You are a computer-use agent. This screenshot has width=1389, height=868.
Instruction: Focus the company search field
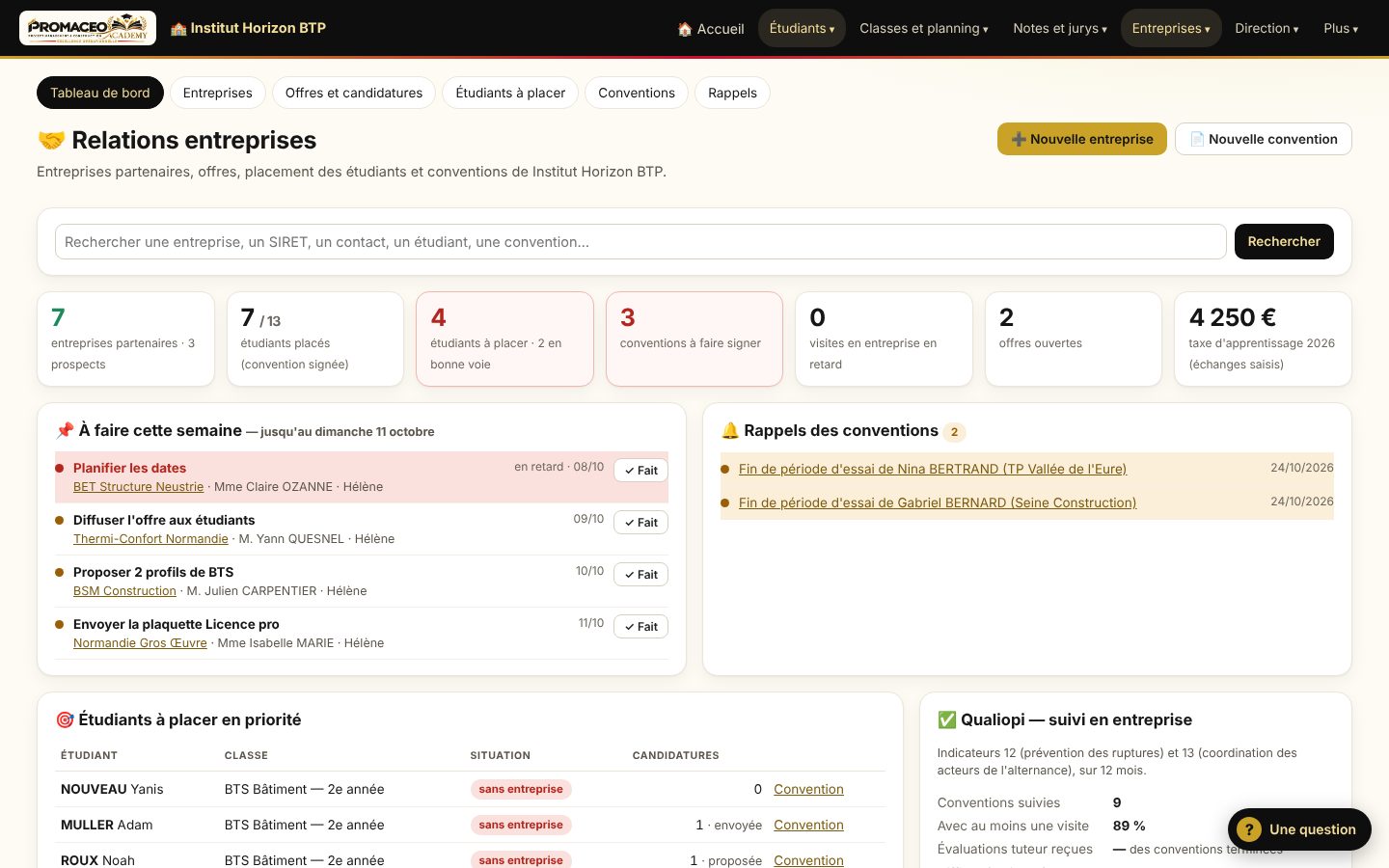tap(640, 242)
